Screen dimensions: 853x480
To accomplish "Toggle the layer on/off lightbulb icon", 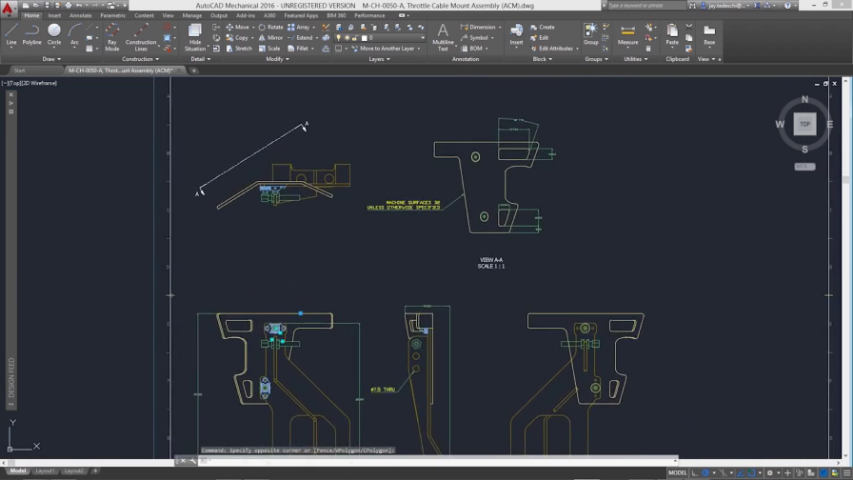I will pos(338,38).
